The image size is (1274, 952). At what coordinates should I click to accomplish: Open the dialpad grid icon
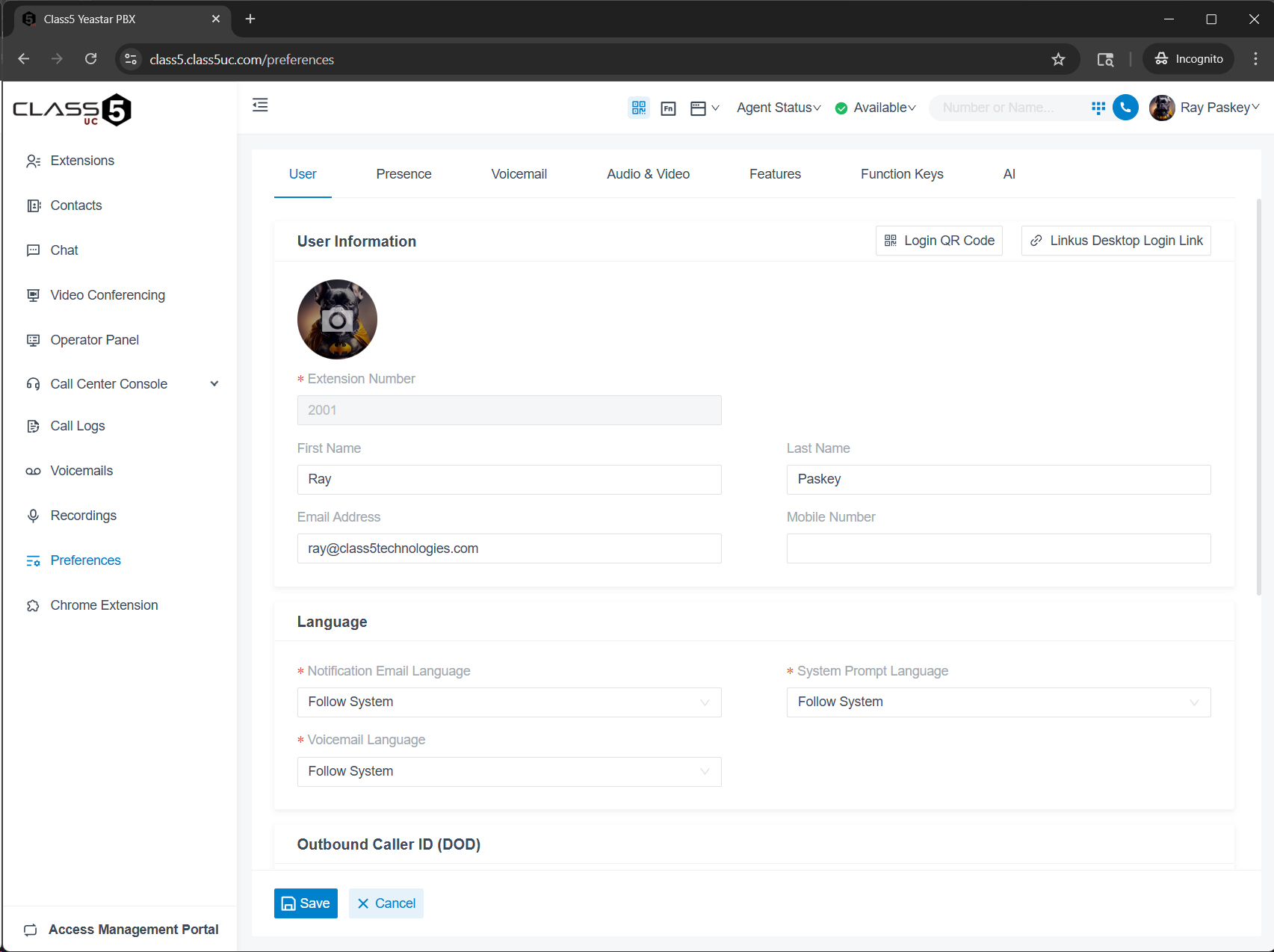[x=1098, y=108]
